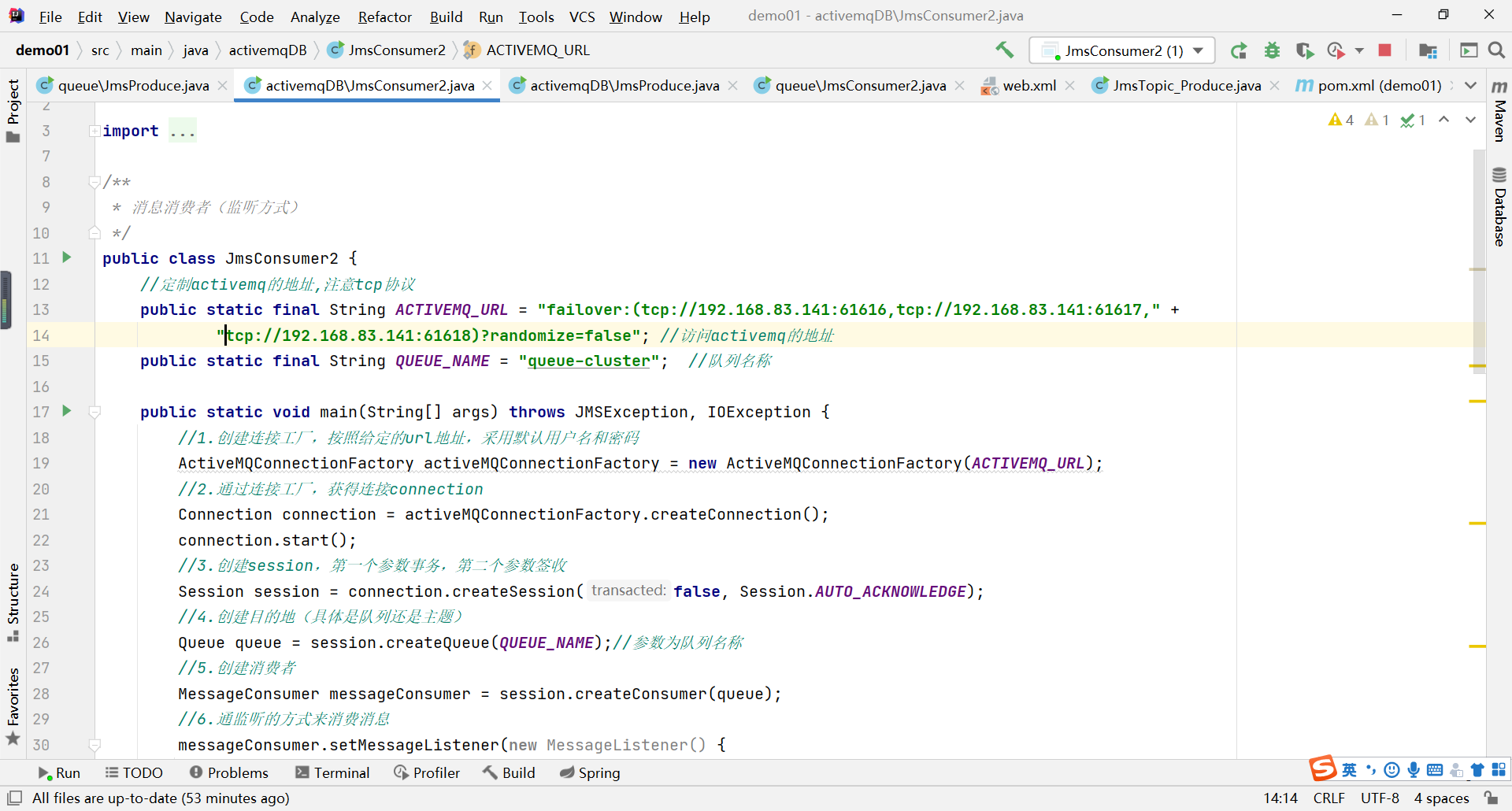Open the Maven tool window
The height and width of the screenshot is (811, 1512).
pos(1499,110)
